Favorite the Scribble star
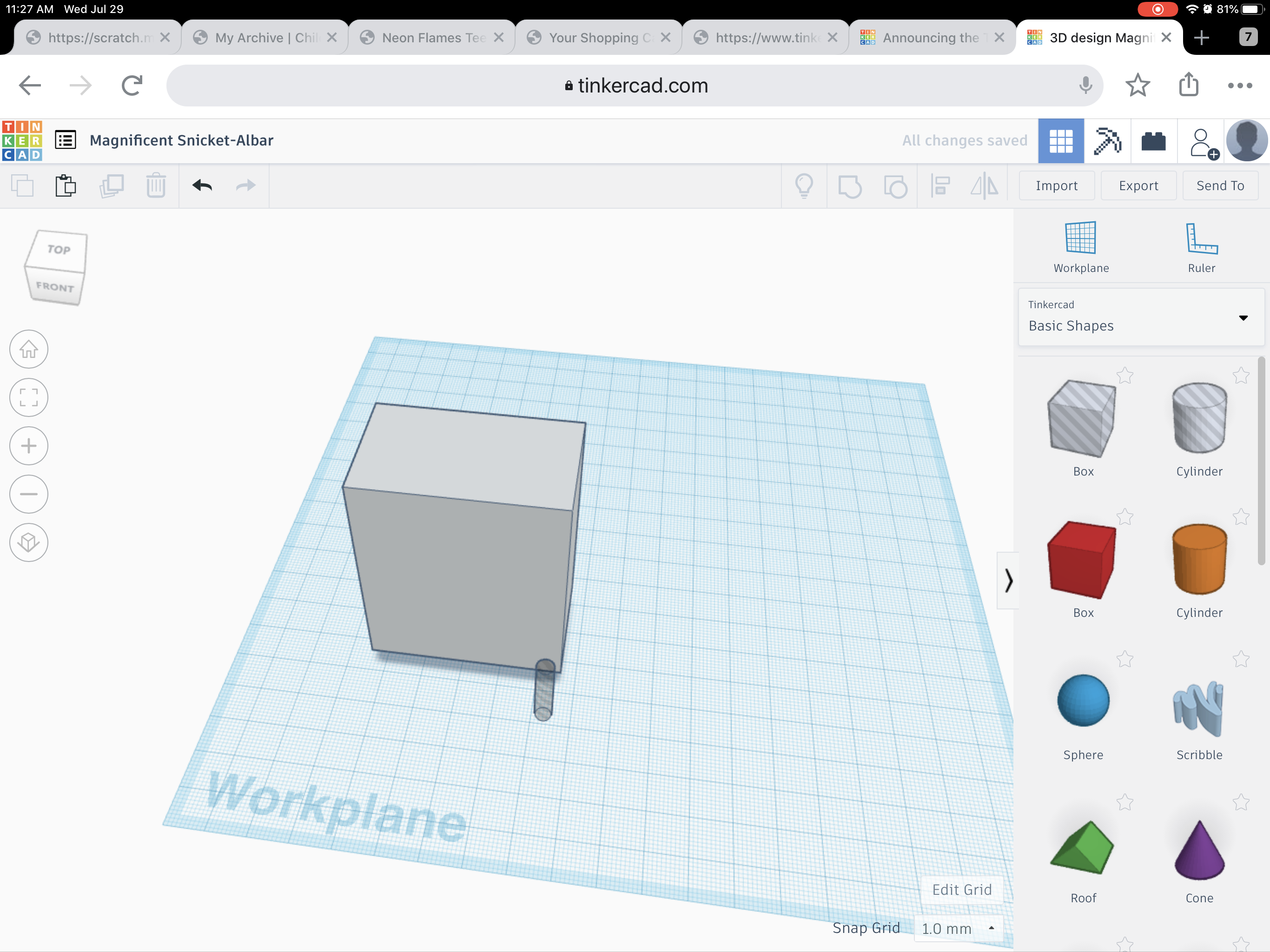This screenshot has width=1270, height=952. [x=1241, y=659]
